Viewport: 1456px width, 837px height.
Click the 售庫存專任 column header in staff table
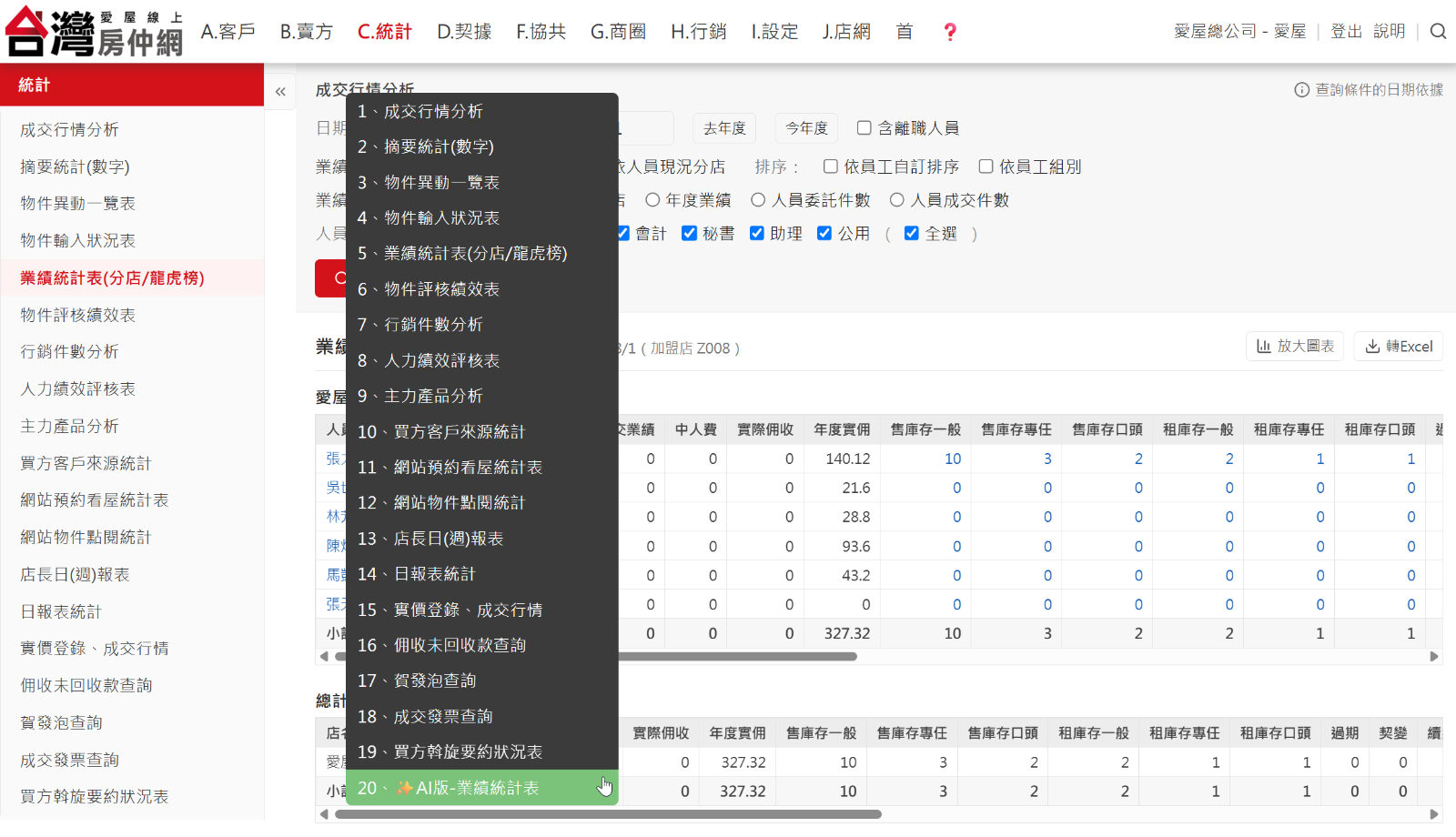(1016, 429)
